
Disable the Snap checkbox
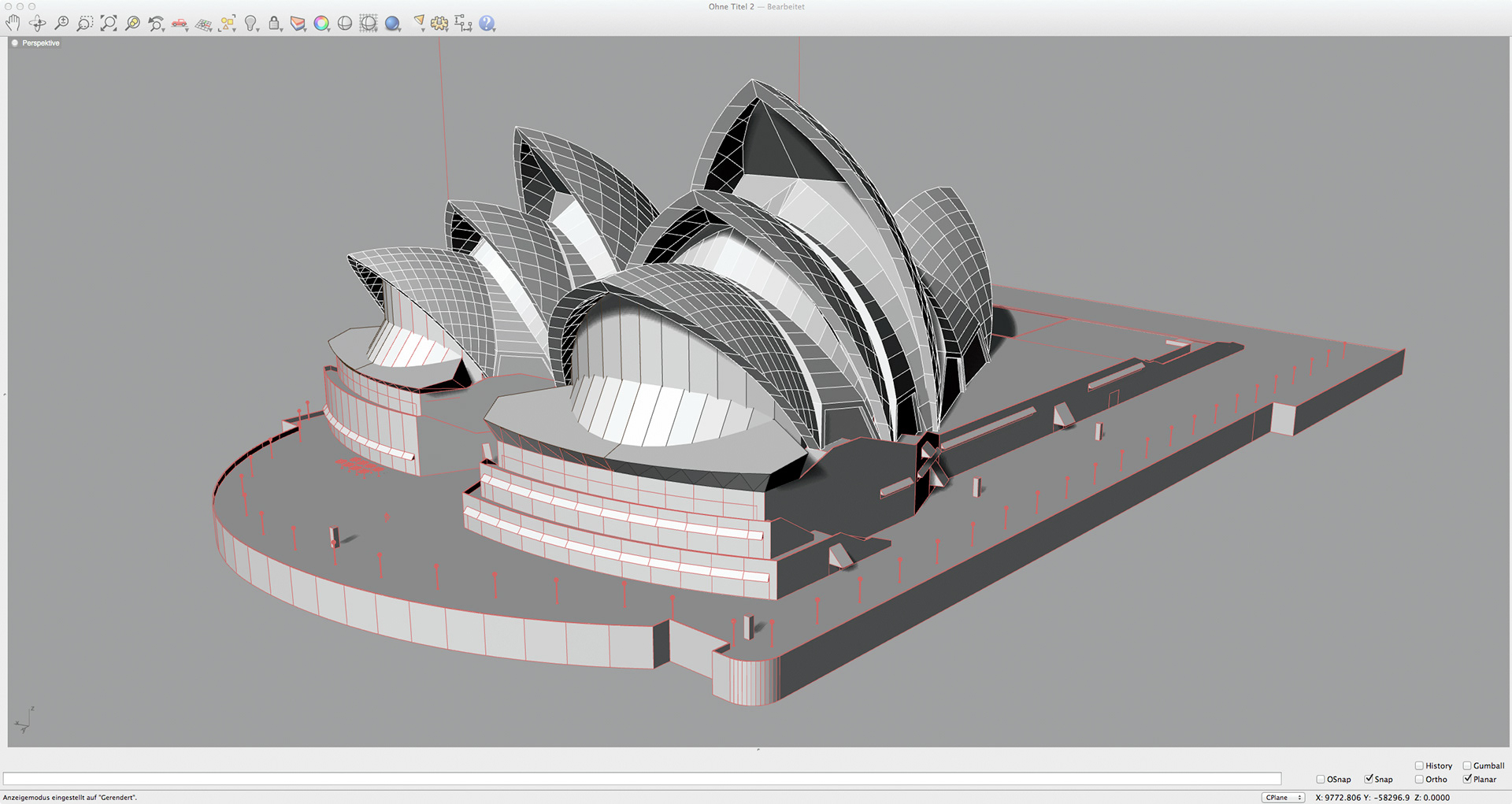1369,779
